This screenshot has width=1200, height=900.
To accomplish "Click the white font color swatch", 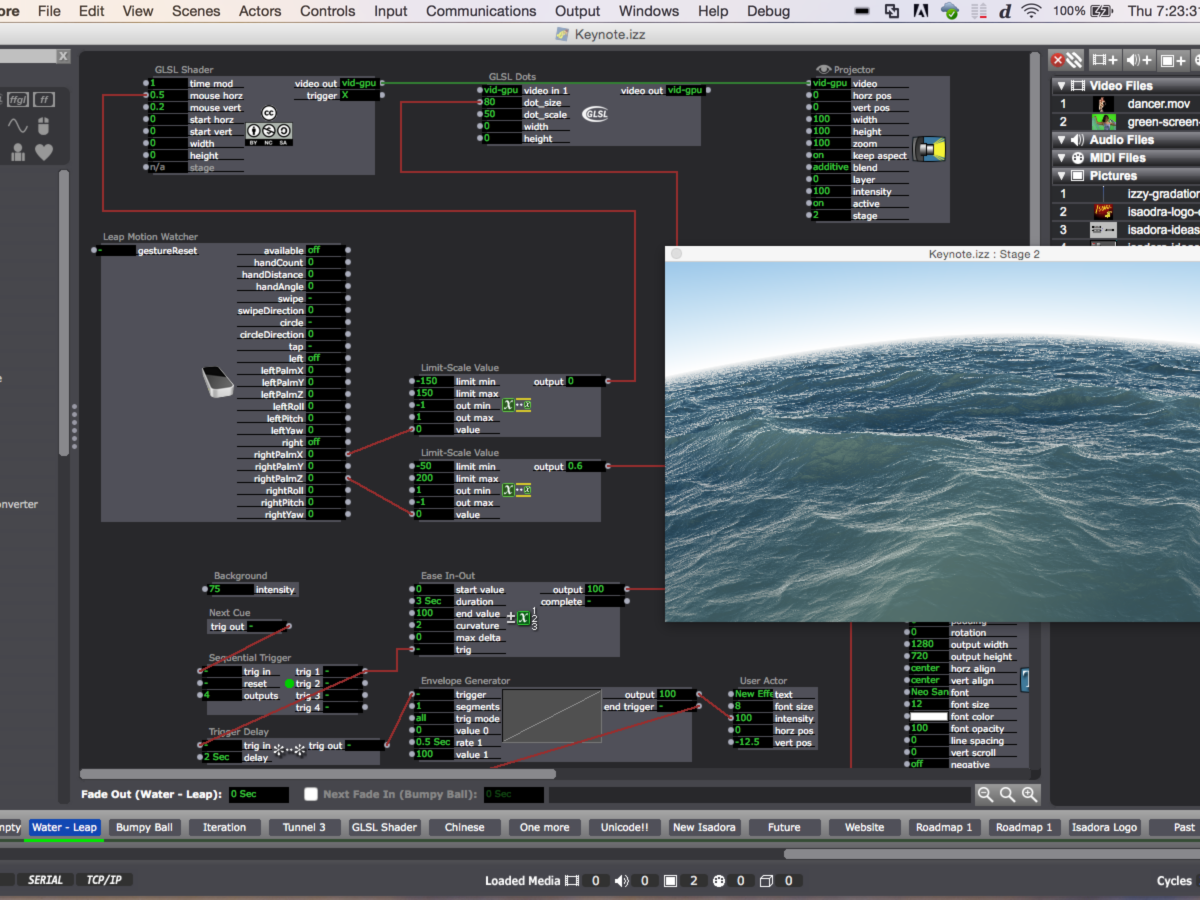I will pos(927,717).
